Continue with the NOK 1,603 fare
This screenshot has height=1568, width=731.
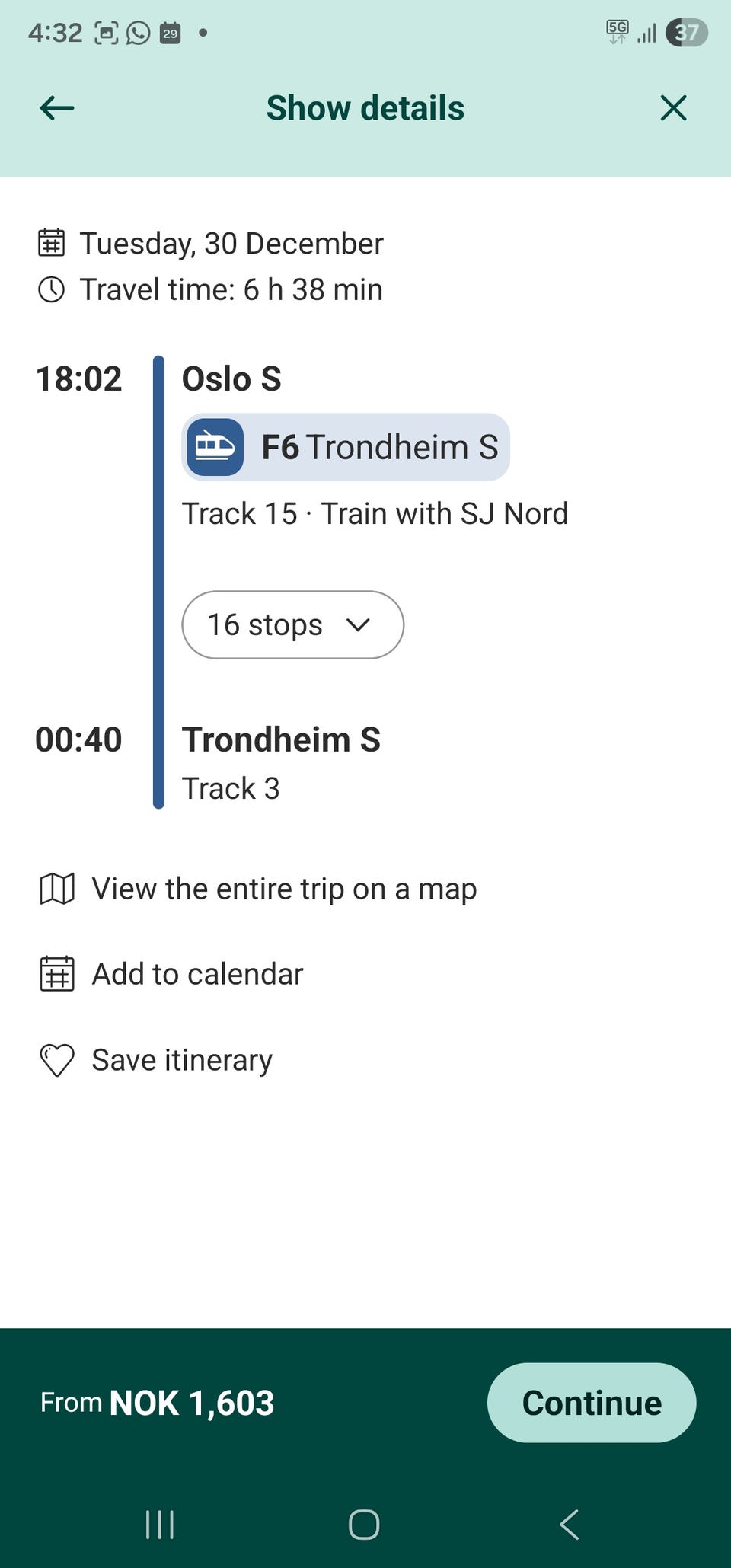coord(592,1403)
